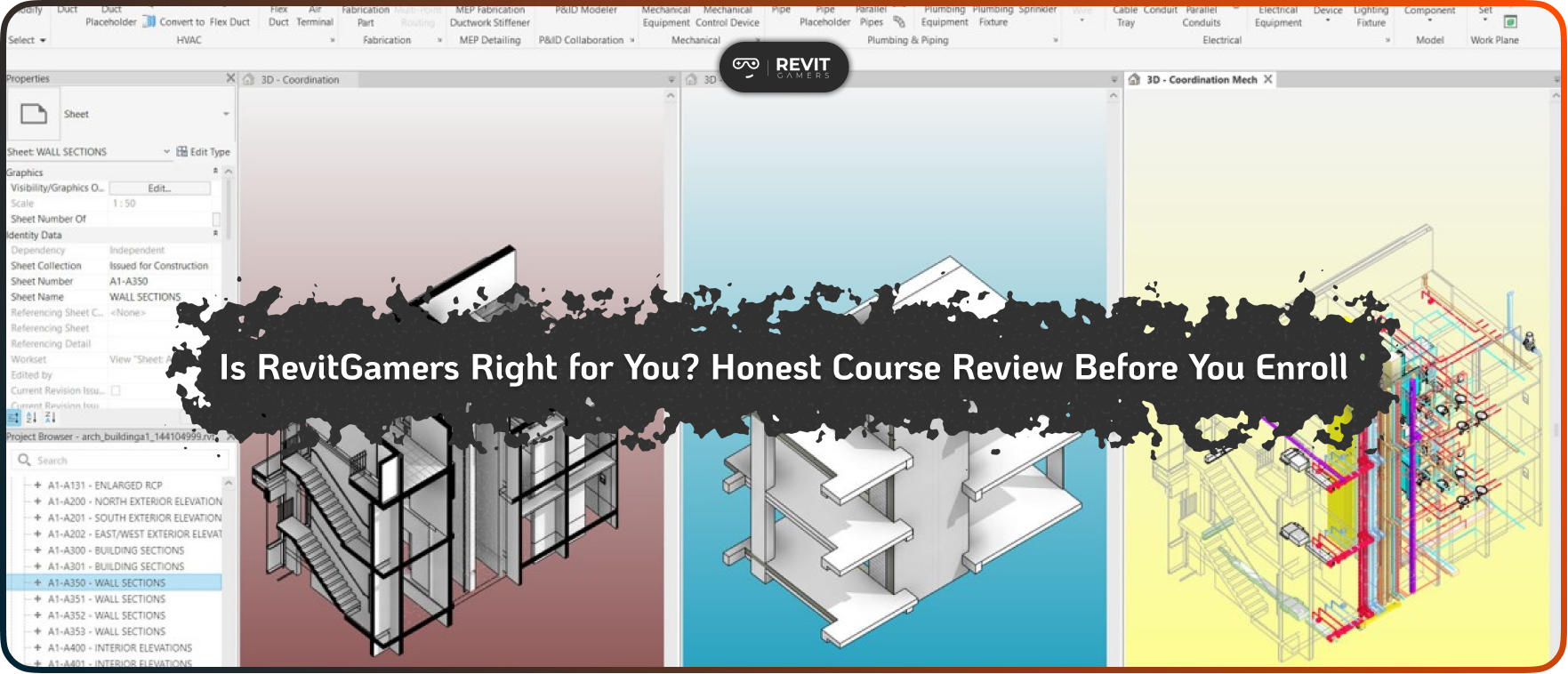Close the Properties palette
Image resolution: width=1568 pixels, height=674 pixels.
click(230, 78)
